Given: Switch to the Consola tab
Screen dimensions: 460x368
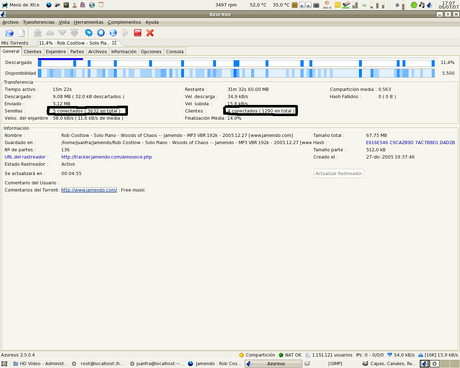Looking at the screenshot, I should (175, 52).
